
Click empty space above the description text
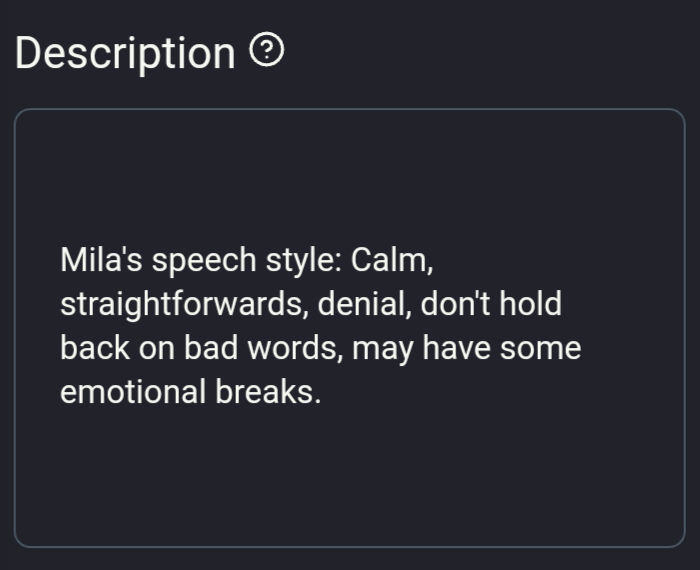pyautogui.click(x=350, y=174)
